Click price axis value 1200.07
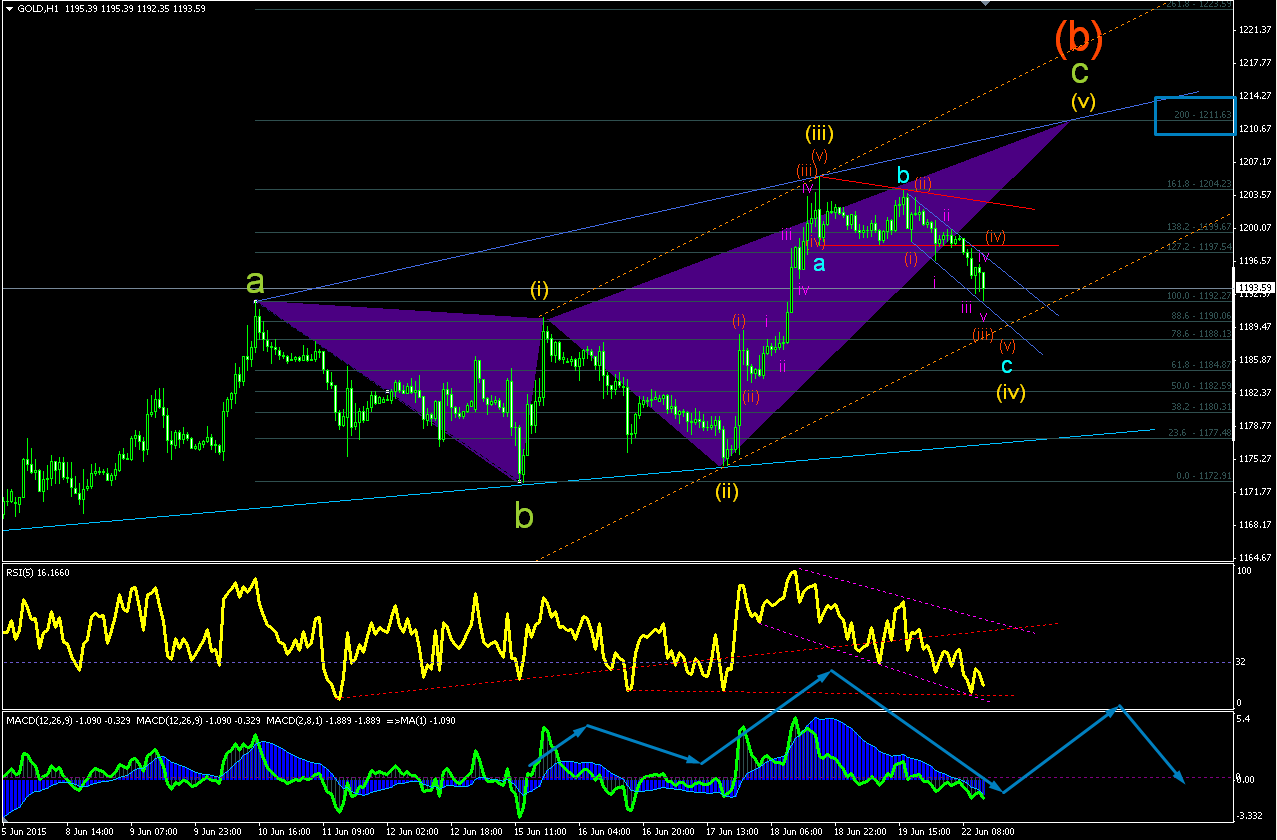 (1256, 227)
